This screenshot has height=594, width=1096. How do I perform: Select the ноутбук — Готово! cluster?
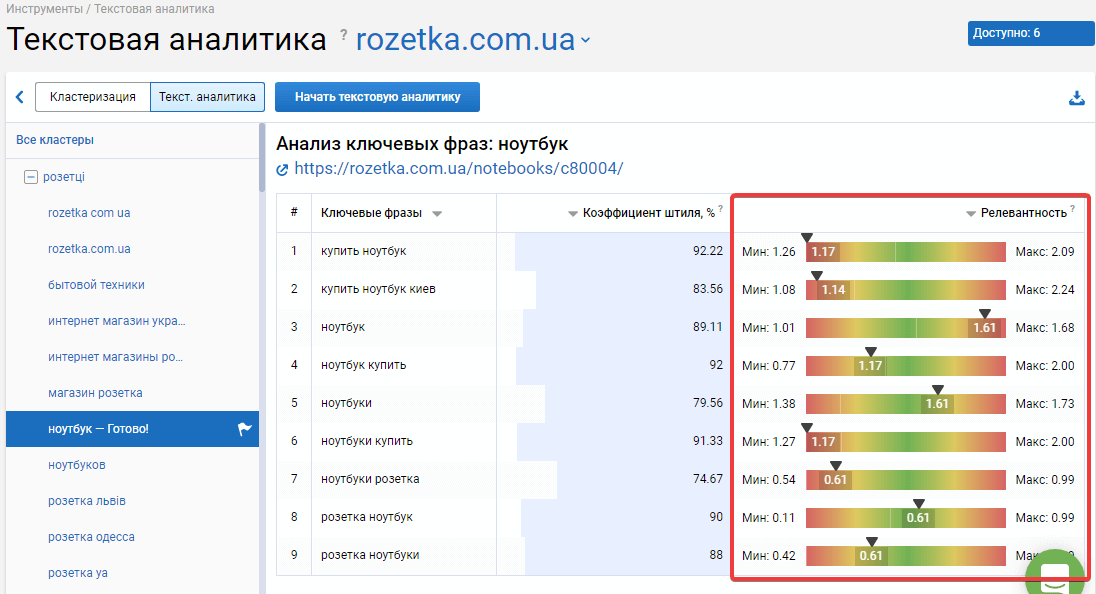(132, 429)
